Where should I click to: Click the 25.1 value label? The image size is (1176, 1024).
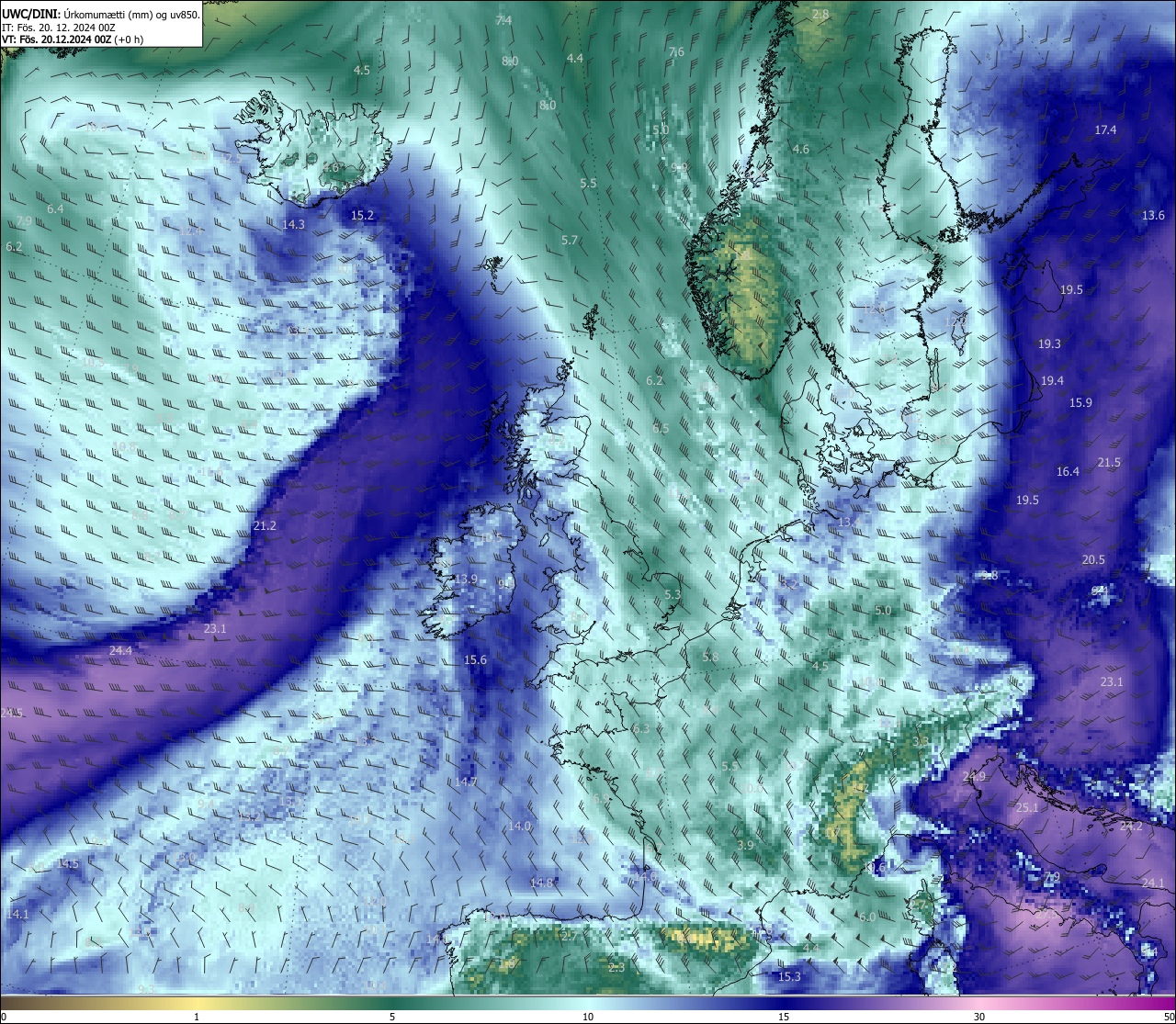pyautogui.click(x=1027, y=808)
